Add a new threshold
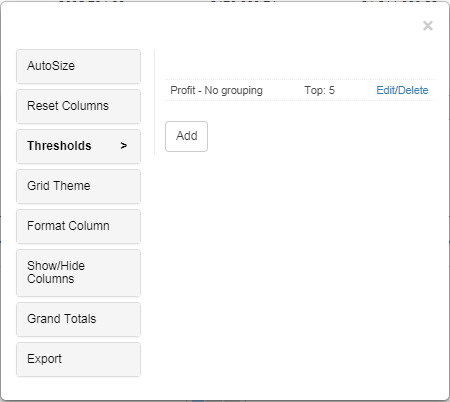 click(x=186, y=136)
